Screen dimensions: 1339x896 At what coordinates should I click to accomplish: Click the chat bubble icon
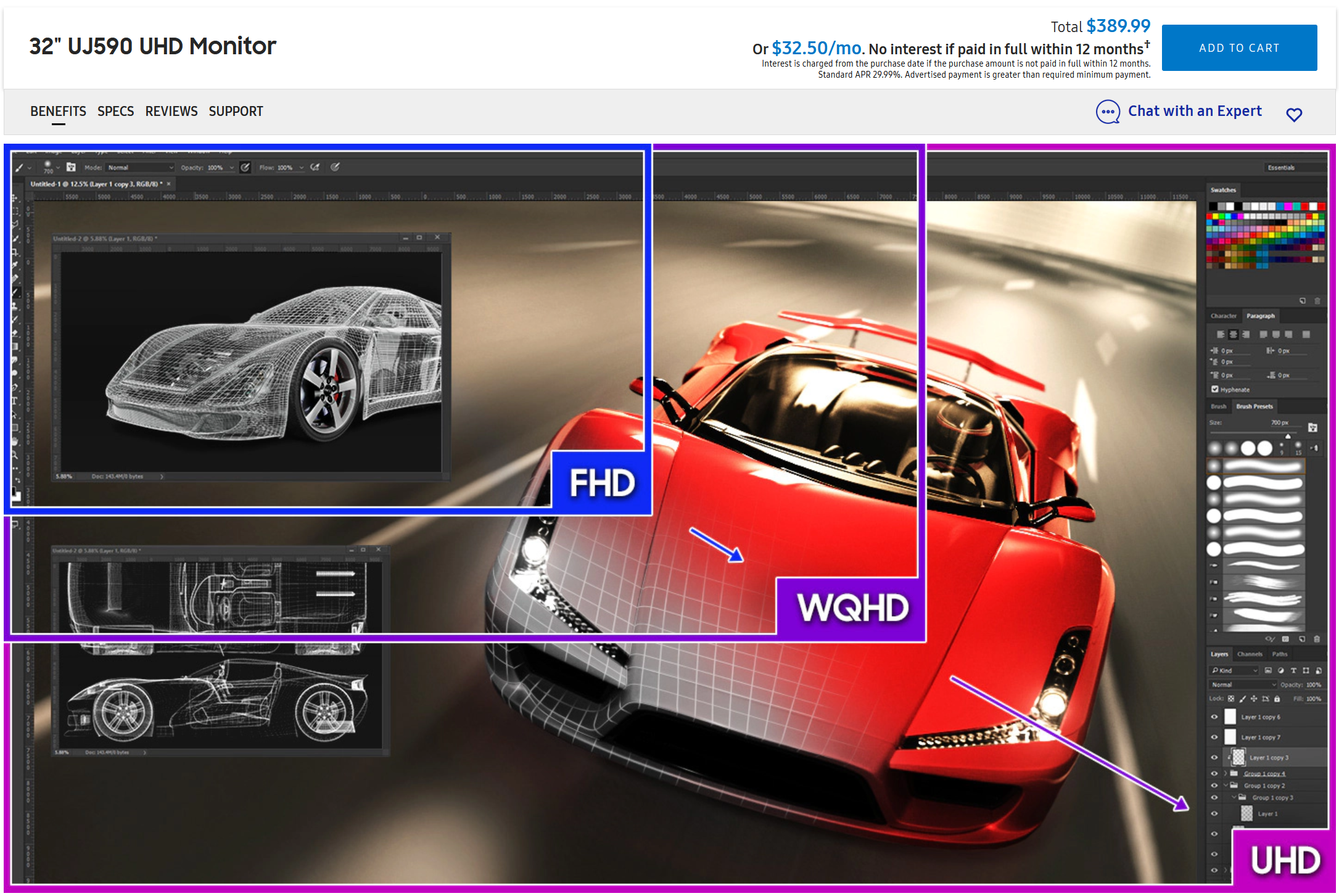pos(1108,112)
